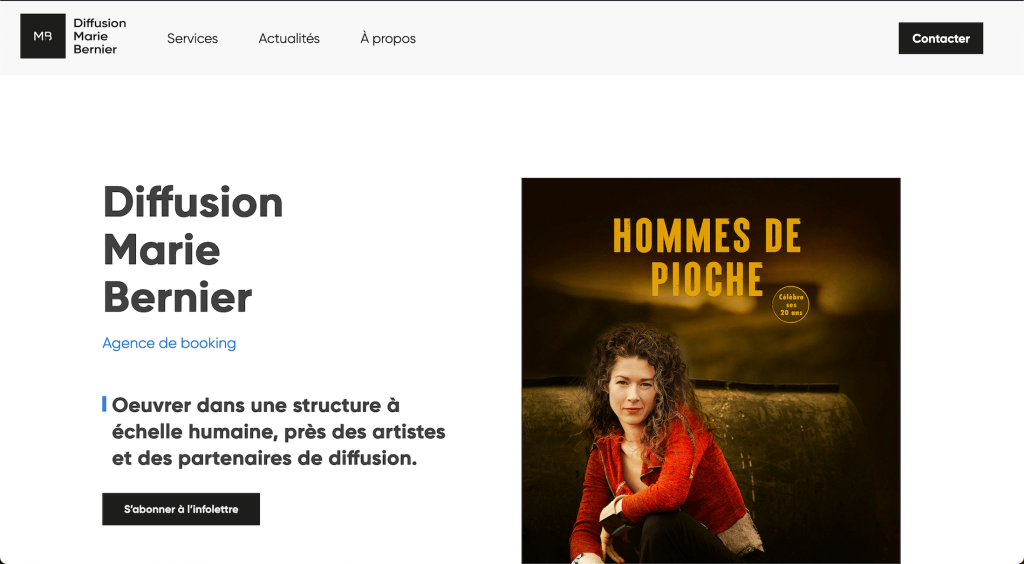Click the woman in the red jacket
The image size is (1024, 564).
click(x=660, y=444)
